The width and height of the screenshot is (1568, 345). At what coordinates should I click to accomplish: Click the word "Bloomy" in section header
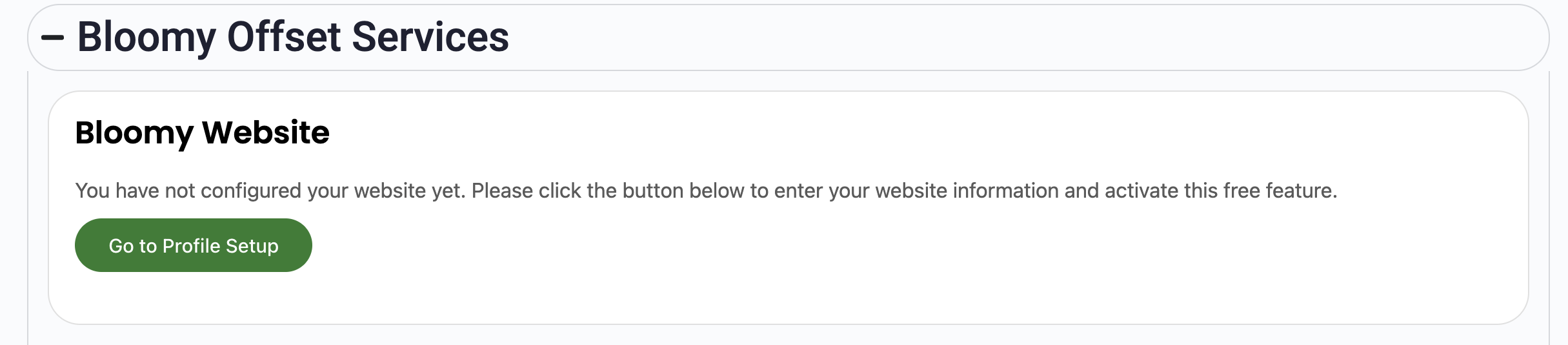pyautogui.click(x=146, y=37)
